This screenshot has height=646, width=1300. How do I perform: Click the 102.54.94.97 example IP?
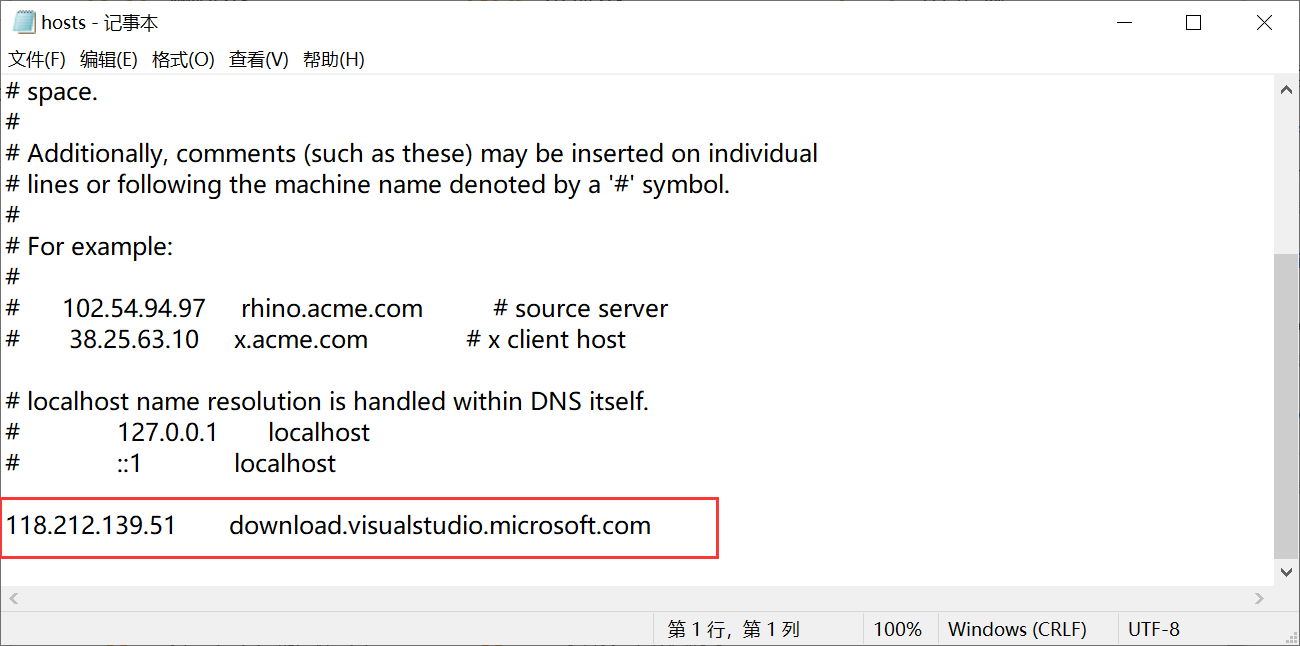[x=134, y=308]
